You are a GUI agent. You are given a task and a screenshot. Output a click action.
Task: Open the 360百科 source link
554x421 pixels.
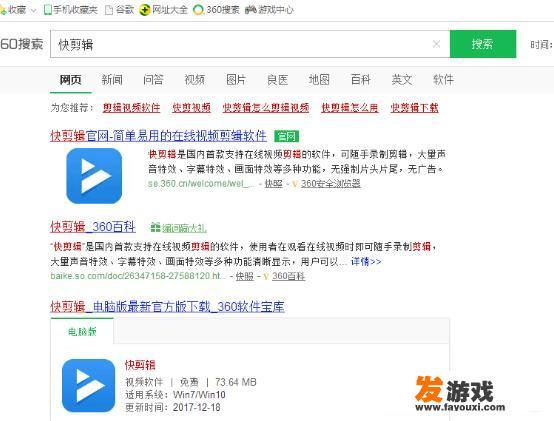[288, 276]
